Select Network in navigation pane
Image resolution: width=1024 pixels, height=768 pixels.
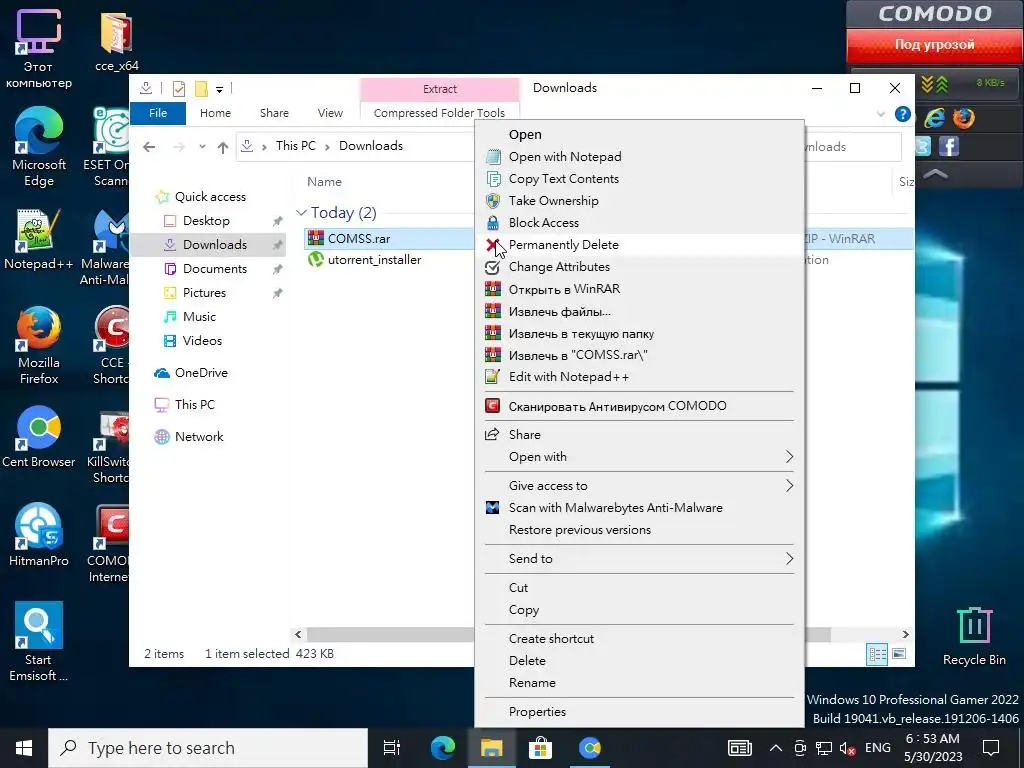click(x=199, y=437)
